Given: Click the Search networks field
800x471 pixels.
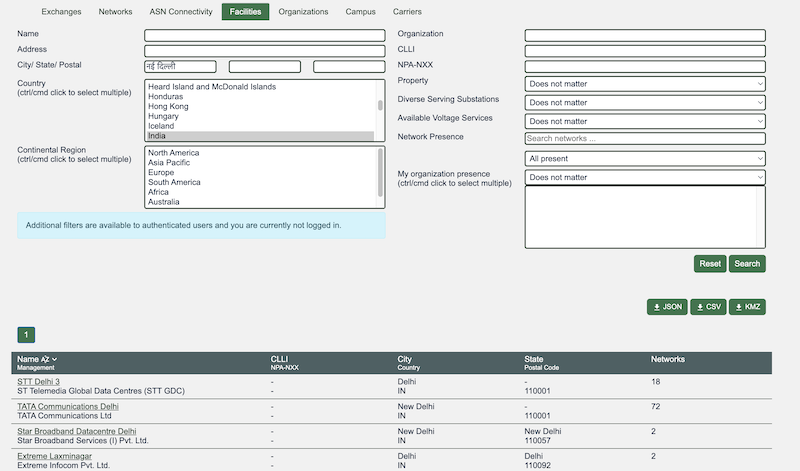Looking at the screenshot, I should pyautogui.click(x=645, y=138).
